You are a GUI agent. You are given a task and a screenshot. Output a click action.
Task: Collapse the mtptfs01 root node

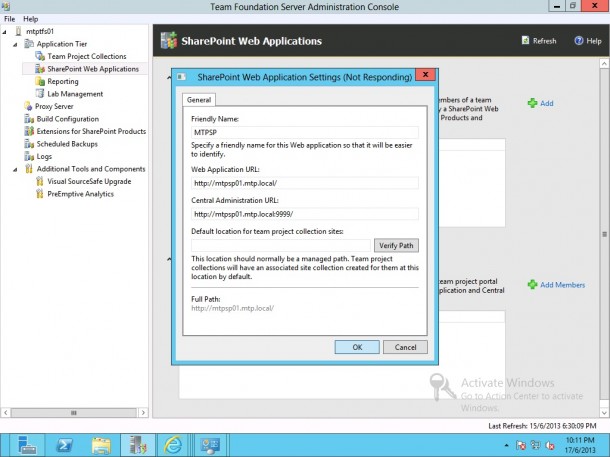click(5, 32)
